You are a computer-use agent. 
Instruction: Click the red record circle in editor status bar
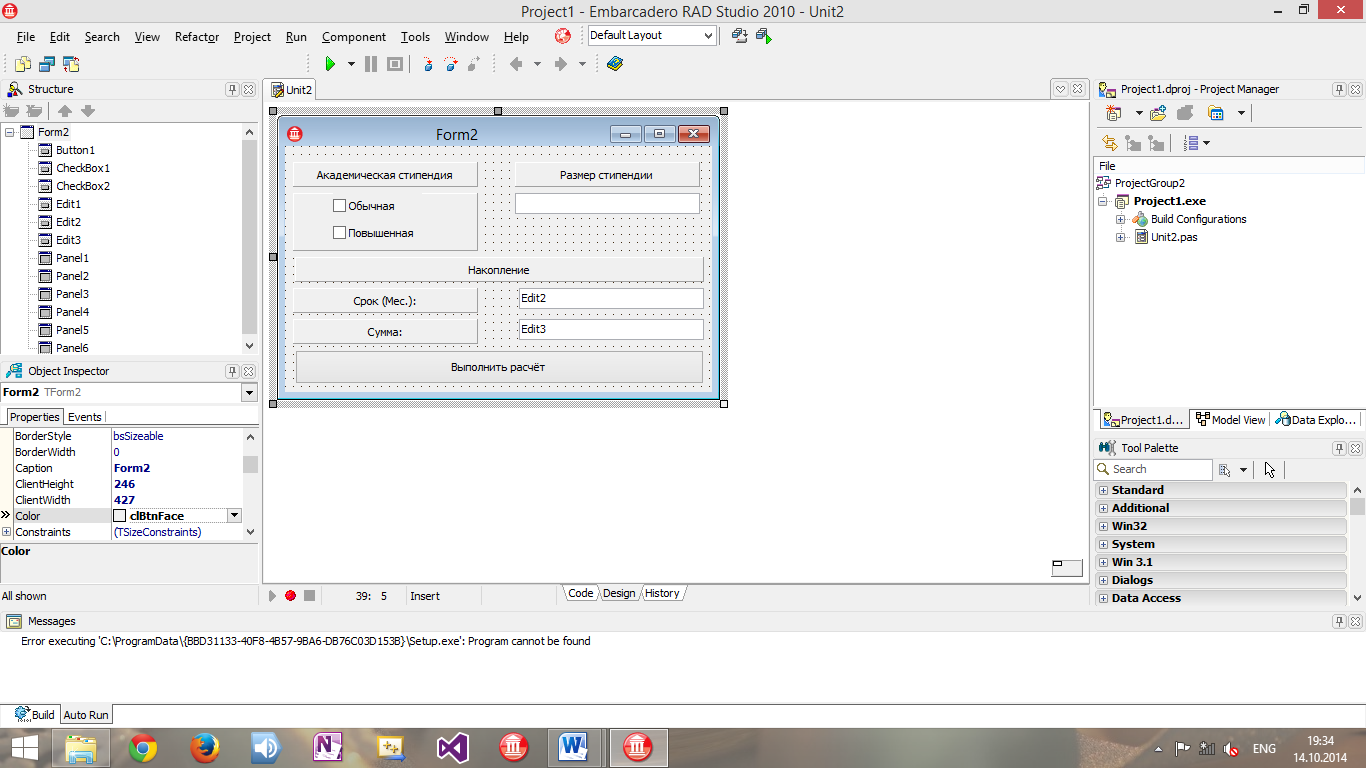[290, 595]
